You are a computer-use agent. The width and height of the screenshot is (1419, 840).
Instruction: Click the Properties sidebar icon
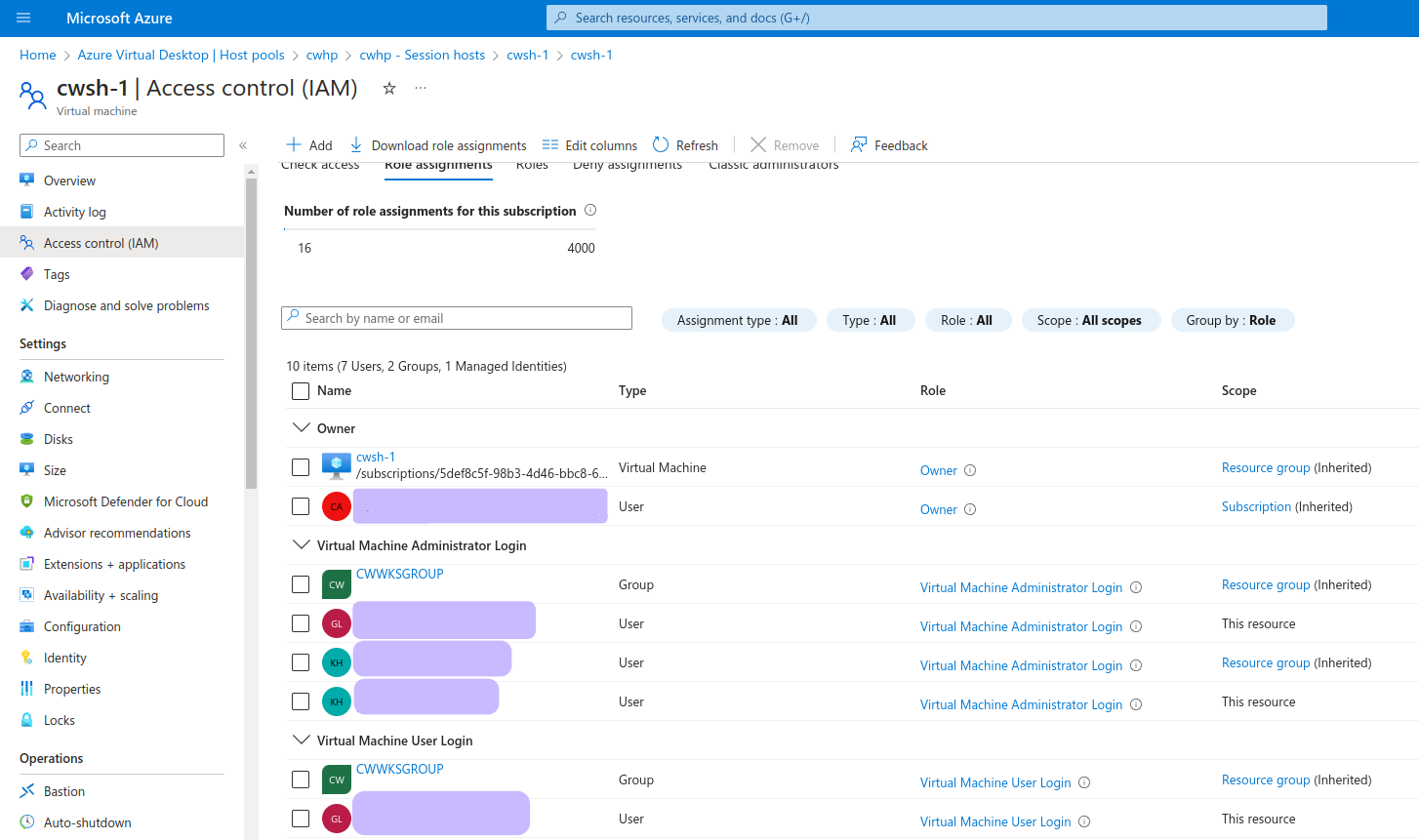click(x=27, y=689)
